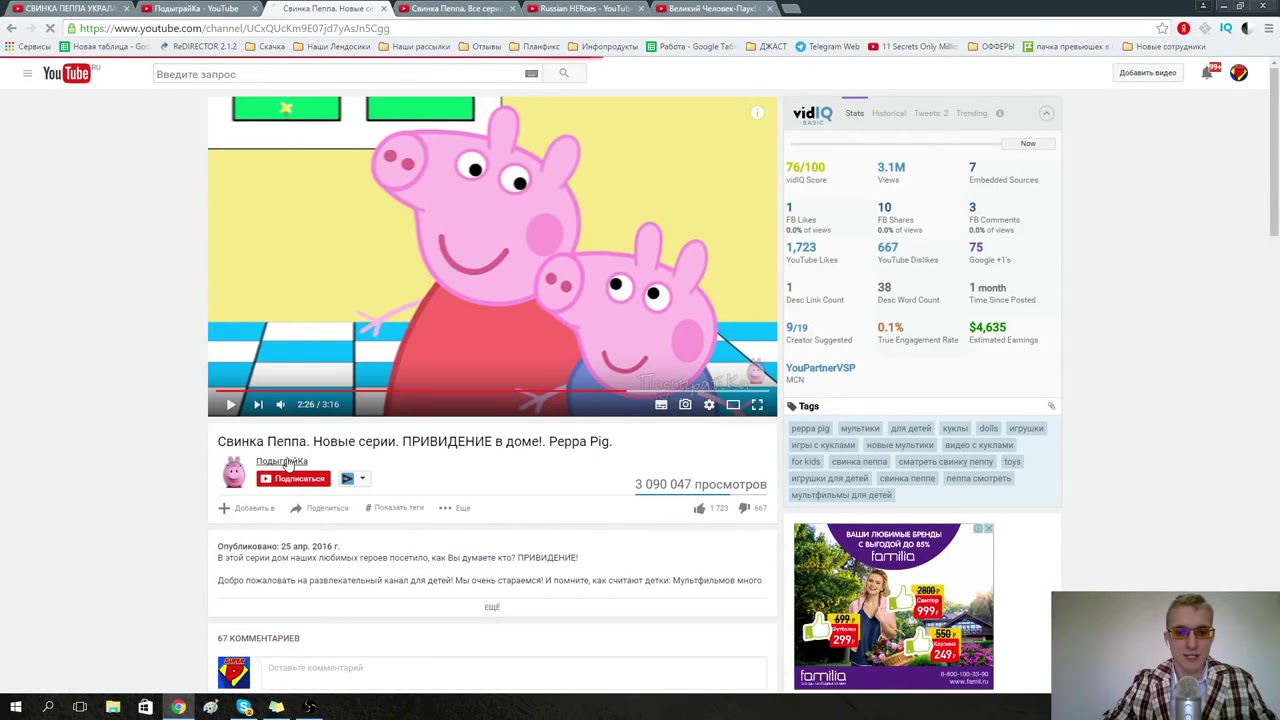
Task: Open the YouTube guide hamburger menu
Action: pos(27,73)
